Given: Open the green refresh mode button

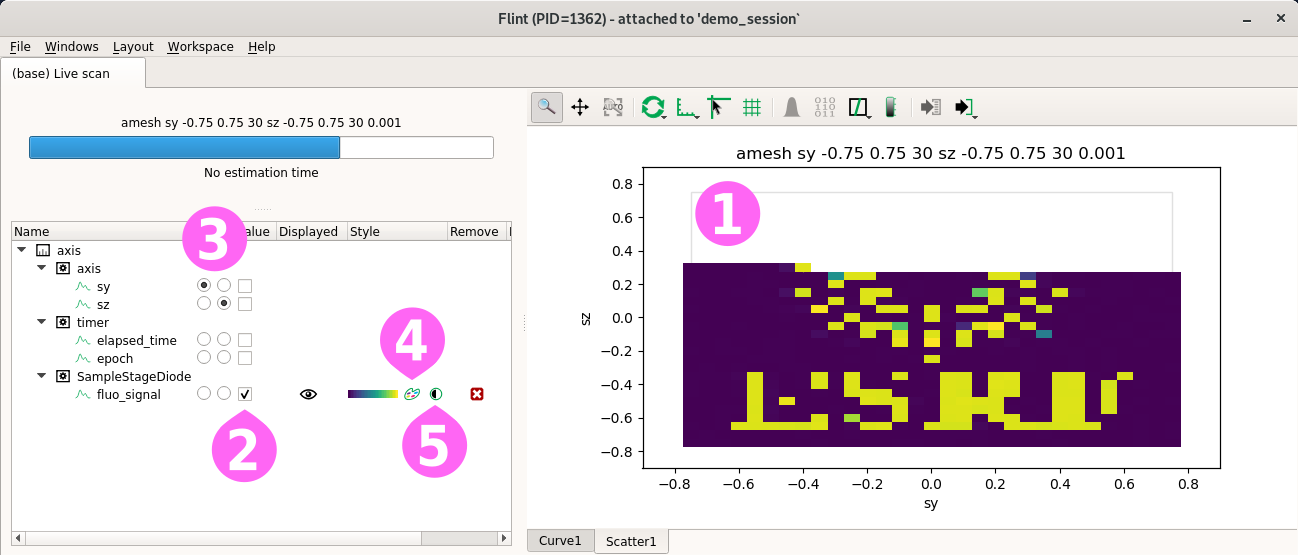Looking at the screenshot, I should 653,106.
